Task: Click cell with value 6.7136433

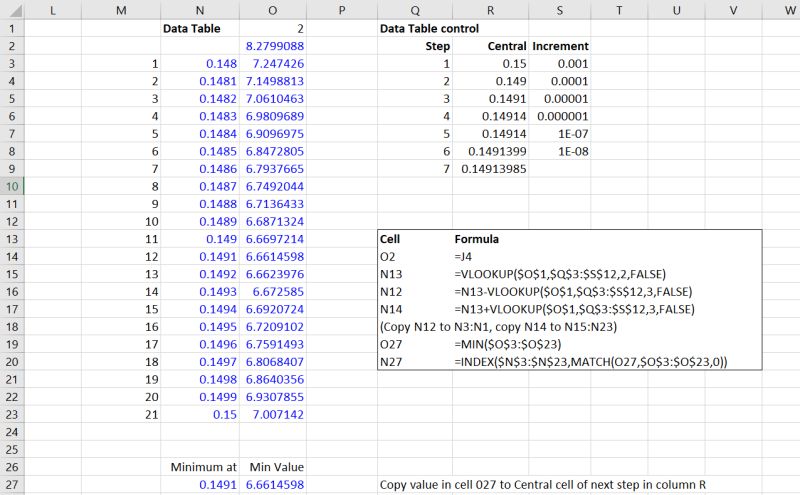Action: click(273, 204)
